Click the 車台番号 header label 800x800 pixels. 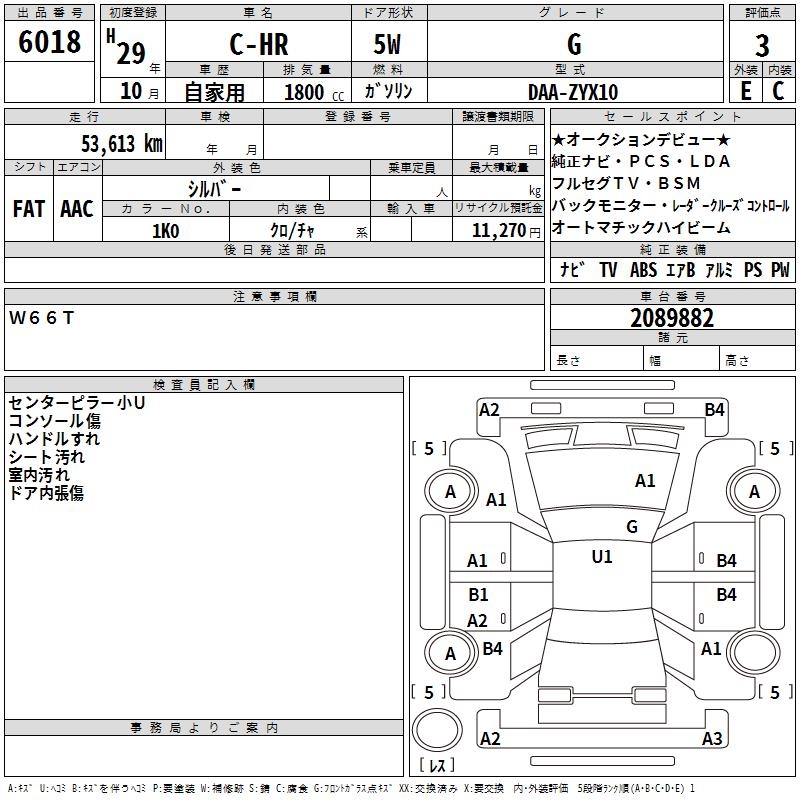click(672, 296)
